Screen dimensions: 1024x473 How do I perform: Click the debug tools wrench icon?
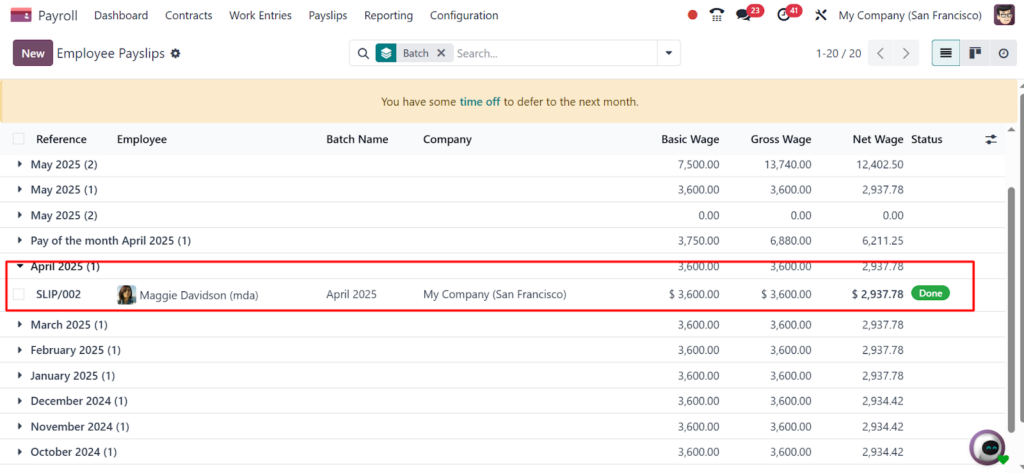821,15
